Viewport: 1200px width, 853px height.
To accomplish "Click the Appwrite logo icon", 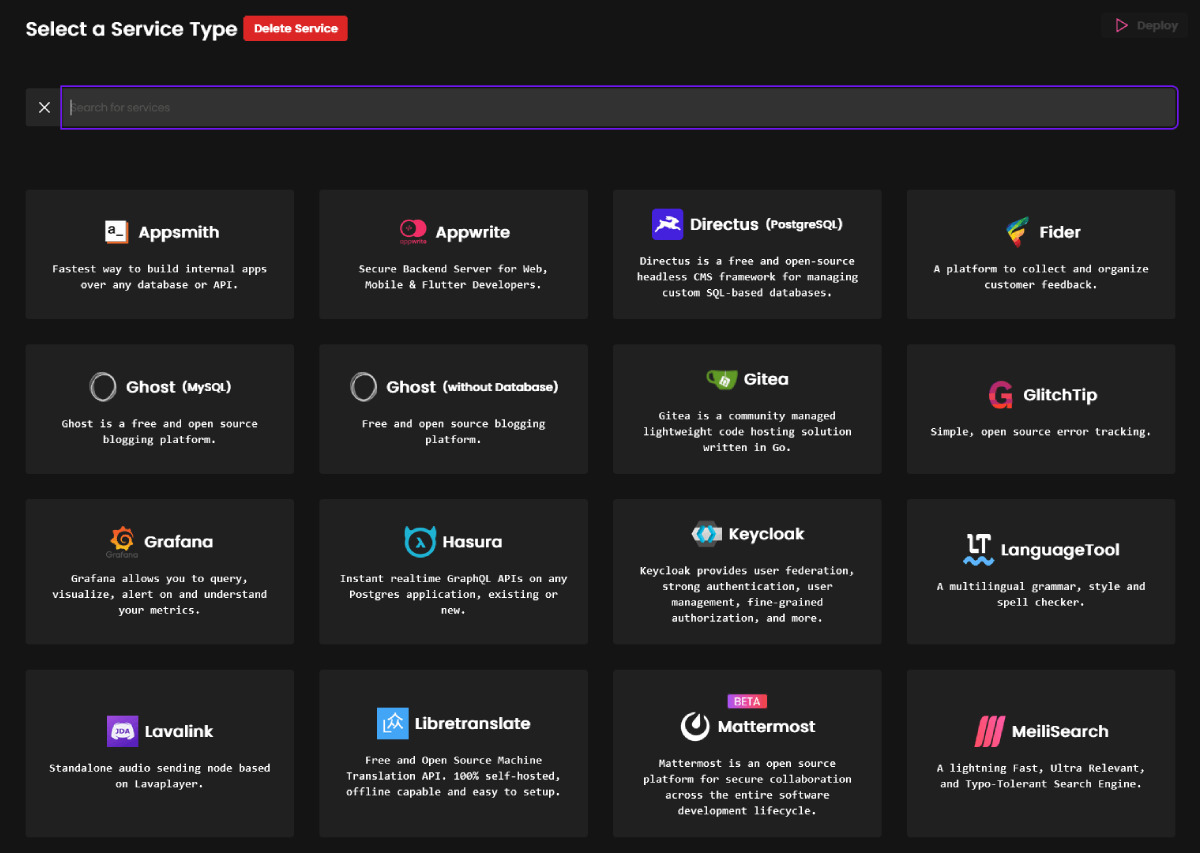I will pos(413,232).
